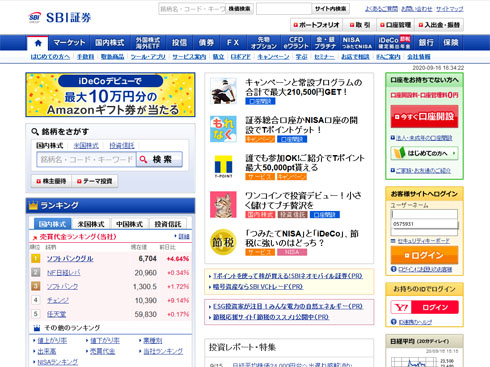Click the SBI証券 logo

(x=60, y=17)
